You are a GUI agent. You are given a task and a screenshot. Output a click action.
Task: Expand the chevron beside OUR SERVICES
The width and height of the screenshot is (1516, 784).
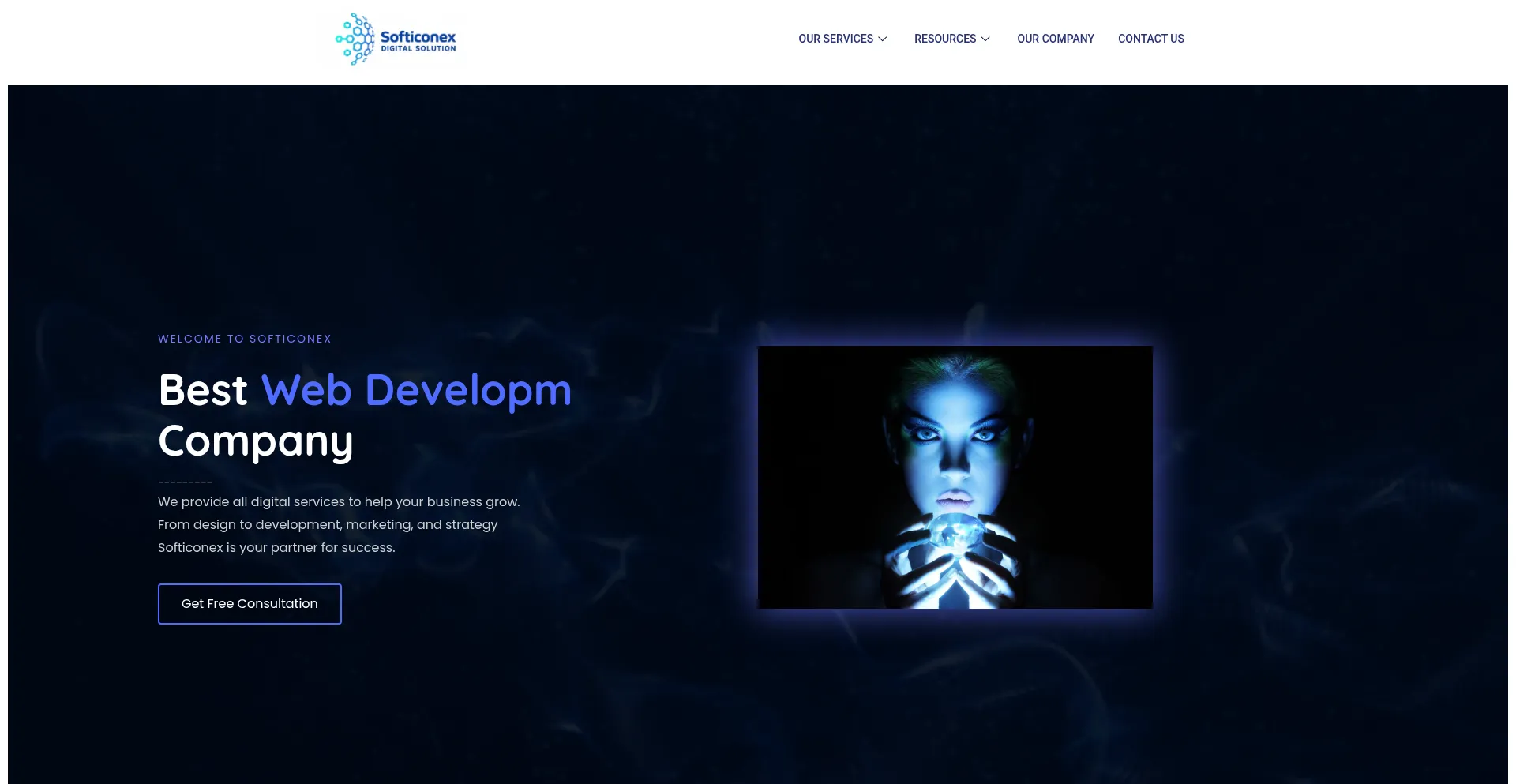click(x=883, y=39)
